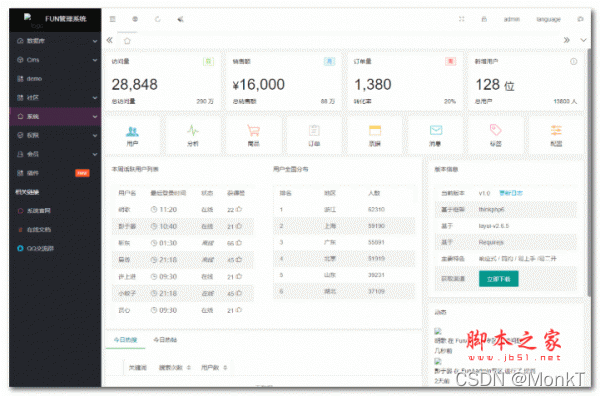Open the demo sidebar item

(x=55, y=78)
